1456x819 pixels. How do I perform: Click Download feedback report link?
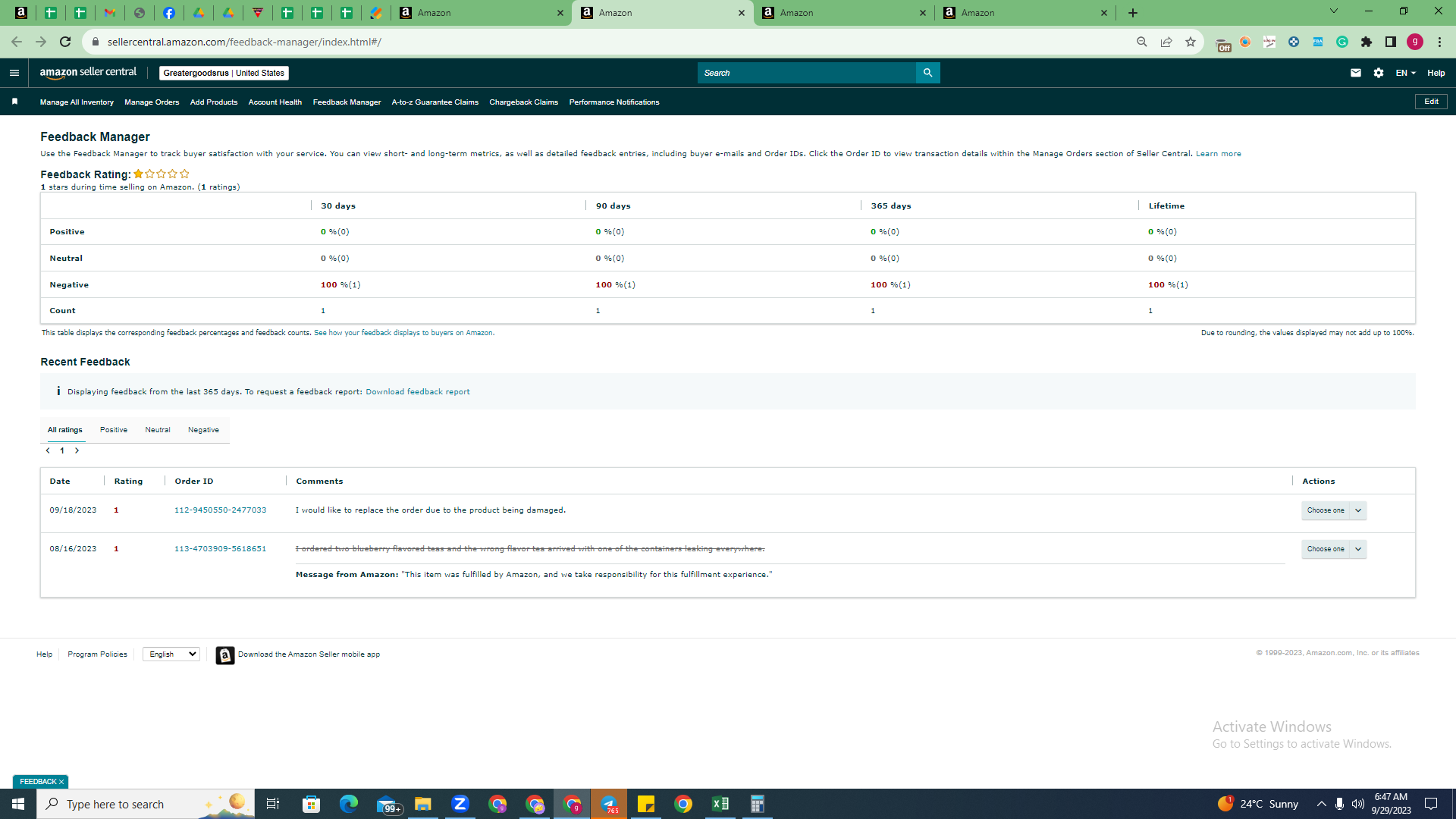click(x=418, y=392)
